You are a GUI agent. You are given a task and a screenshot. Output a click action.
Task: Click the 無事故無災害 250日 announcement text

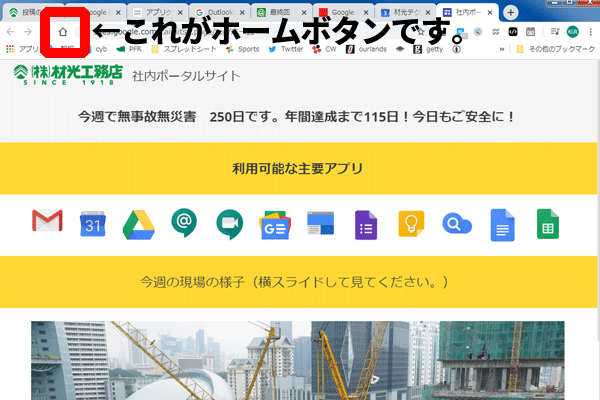click(297, 116)
